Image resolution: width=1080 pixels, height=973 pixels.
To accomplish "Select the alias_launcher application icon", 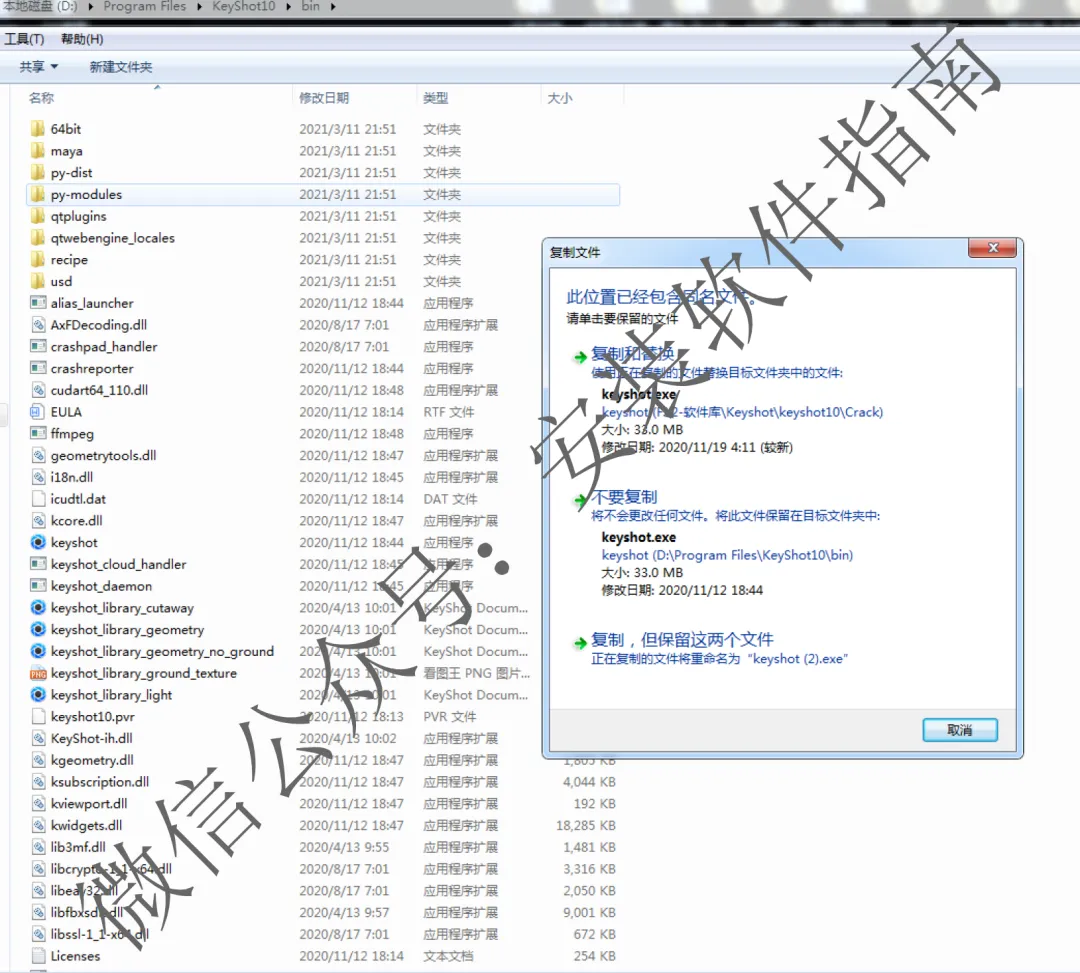I will click(38, 303).
